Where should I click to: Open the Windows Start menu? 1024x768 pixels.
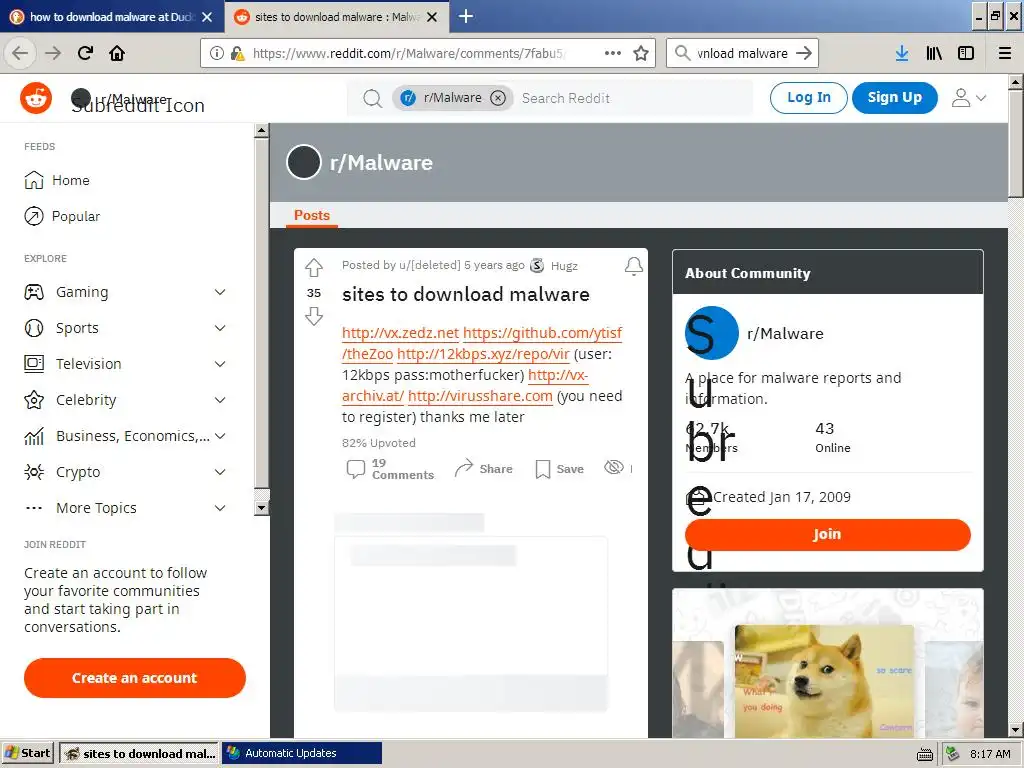28,753
